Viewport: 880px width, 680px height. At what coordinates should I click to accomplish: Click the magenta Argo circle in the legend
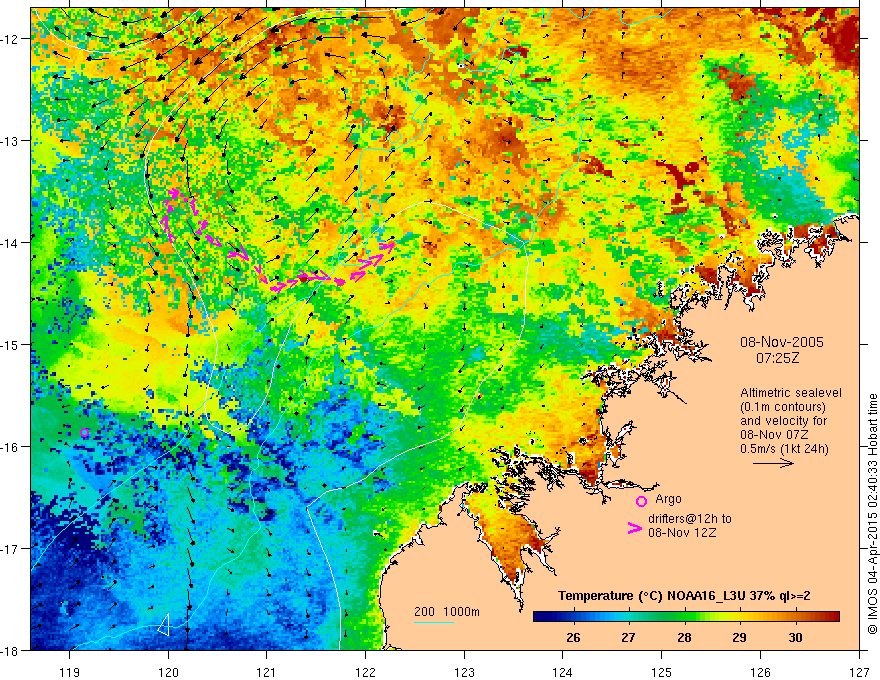click(641, 501)
